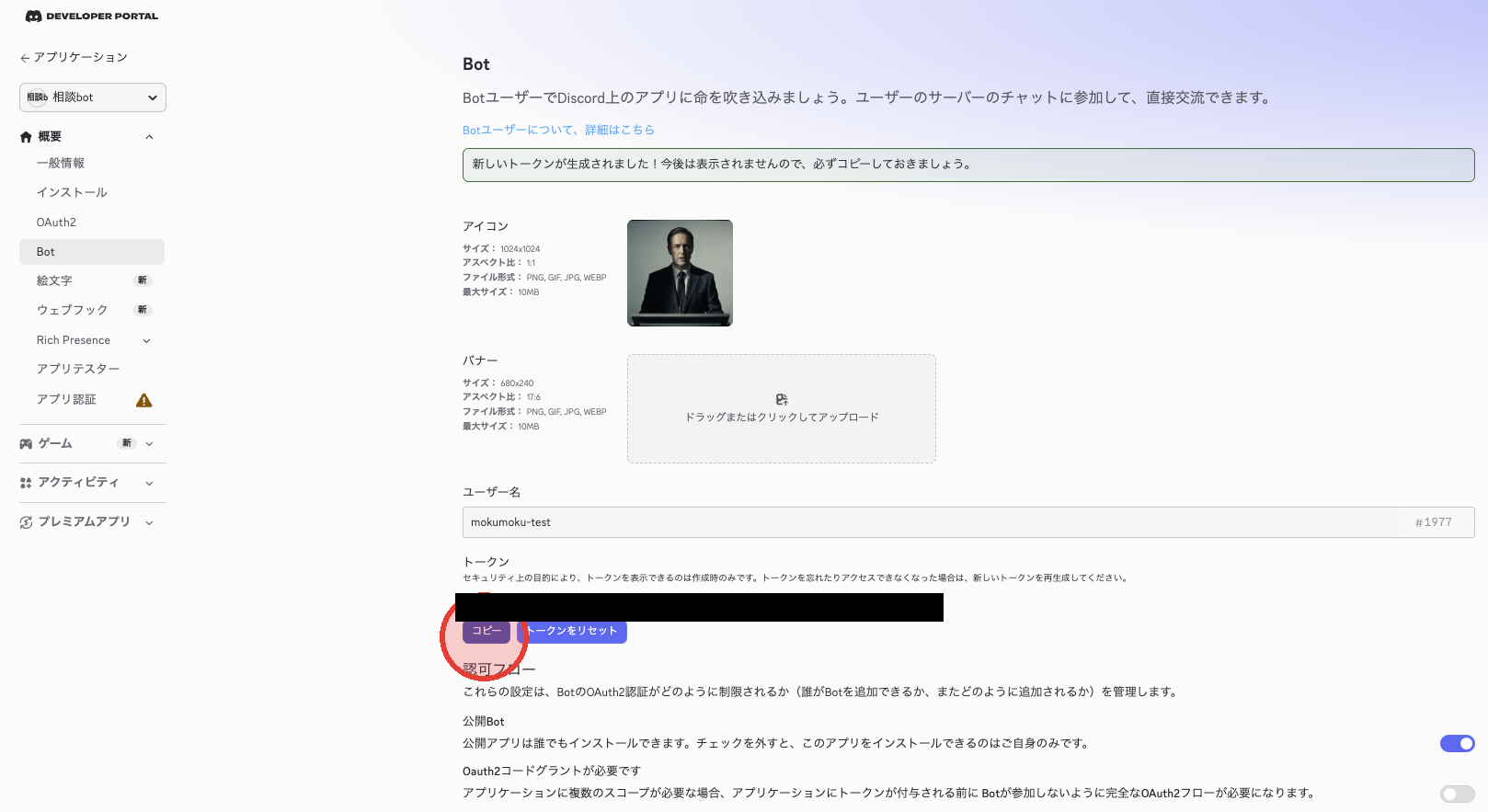Click the アクティビティ icon in sidebar

point(26,483)
